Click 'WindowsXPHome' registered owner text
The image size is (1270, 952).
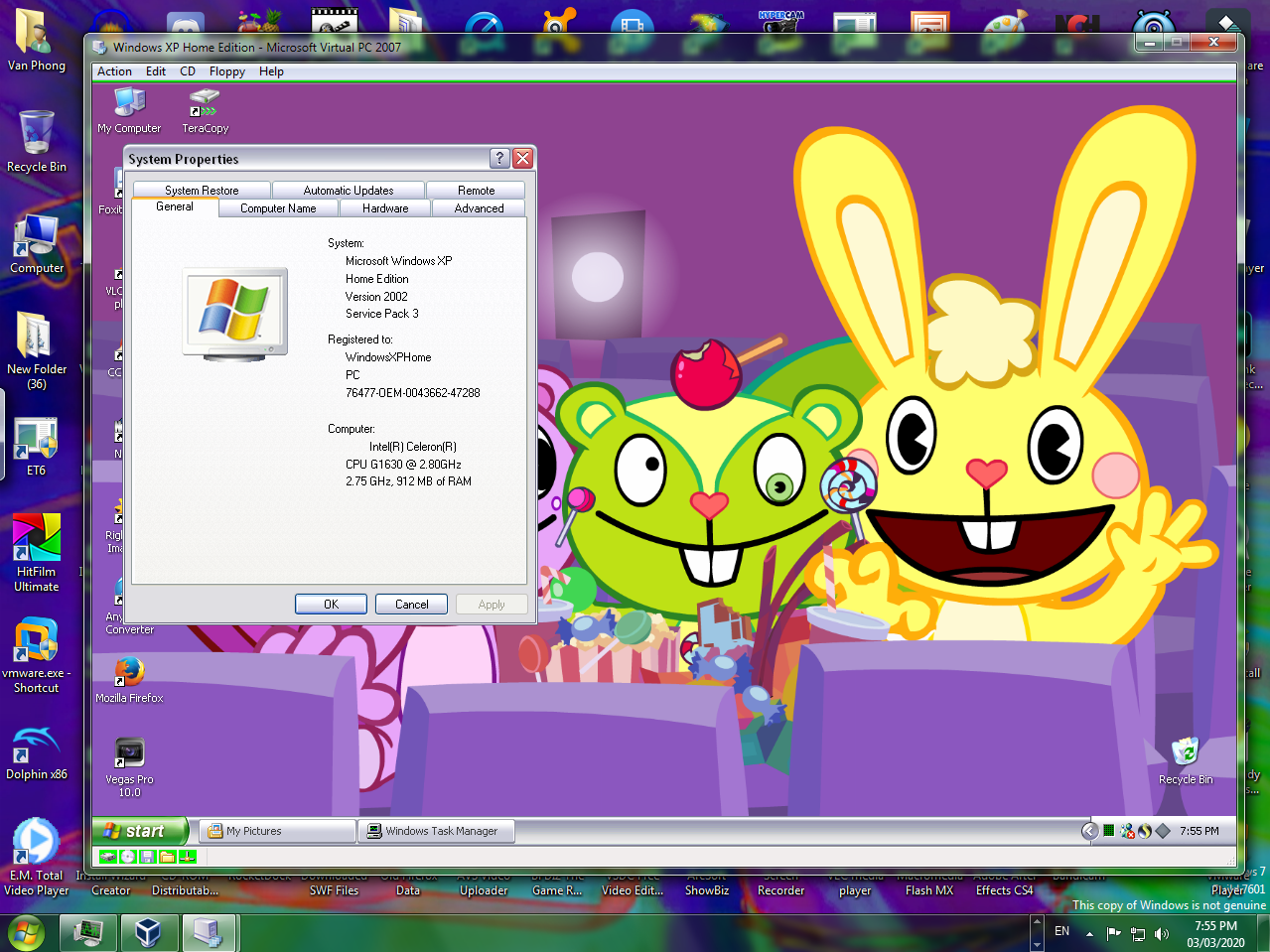pyautogui.click(x=388, y=357)
